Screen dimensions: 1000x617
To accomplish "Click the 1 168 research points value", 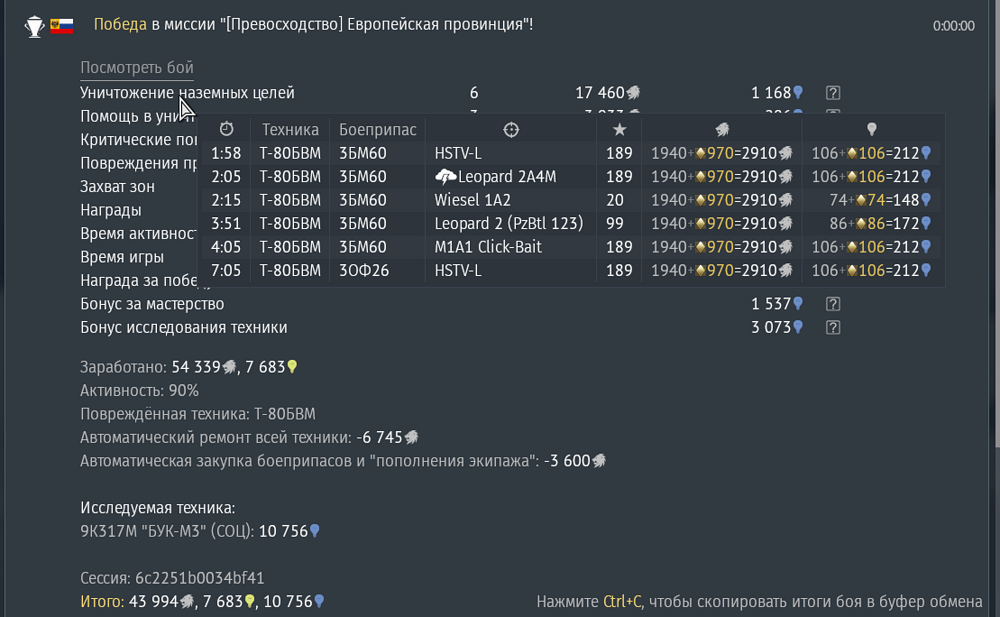I will [777, 93].
